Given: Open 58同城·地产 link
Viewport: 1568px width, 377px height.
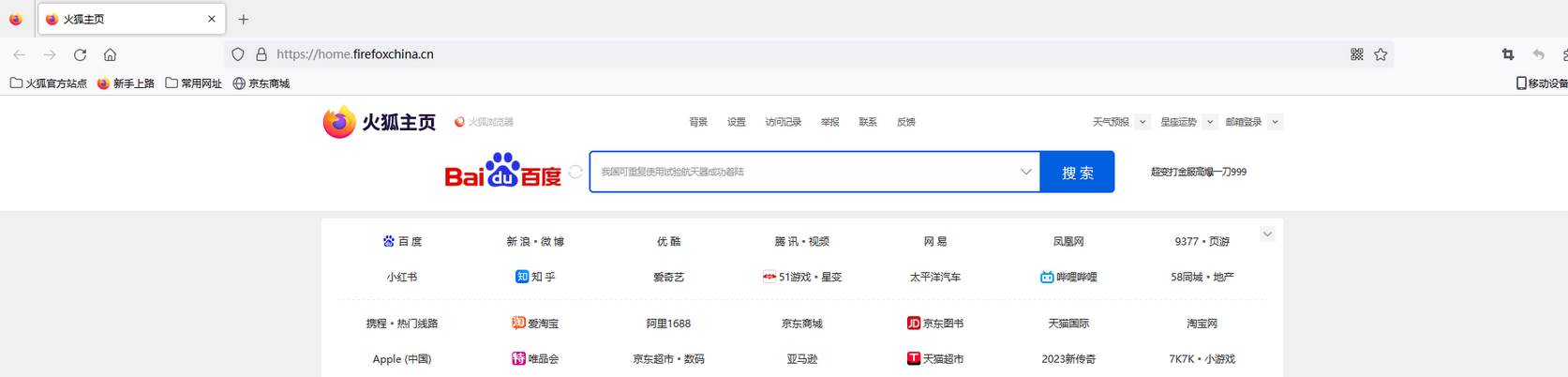Looking at the screenshot, I should coord(1202,277).
